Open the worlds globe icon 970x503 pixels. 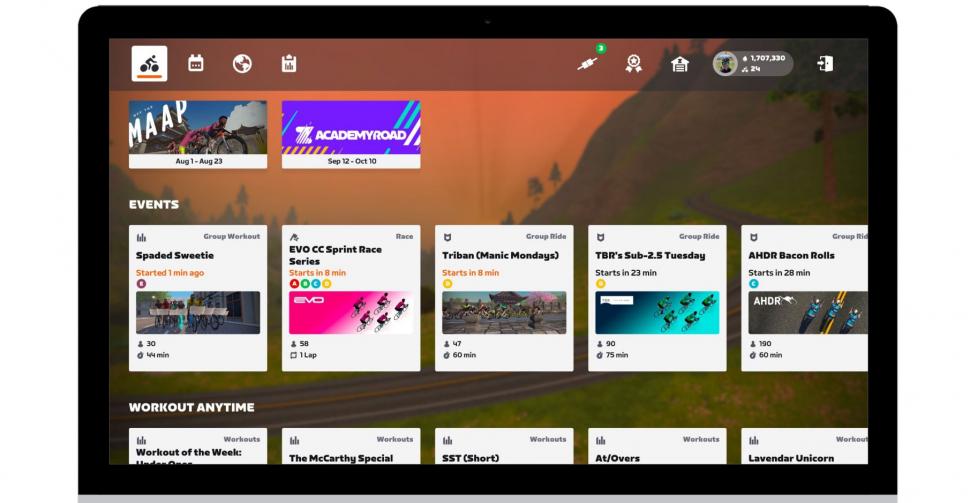tap(242, 63)
